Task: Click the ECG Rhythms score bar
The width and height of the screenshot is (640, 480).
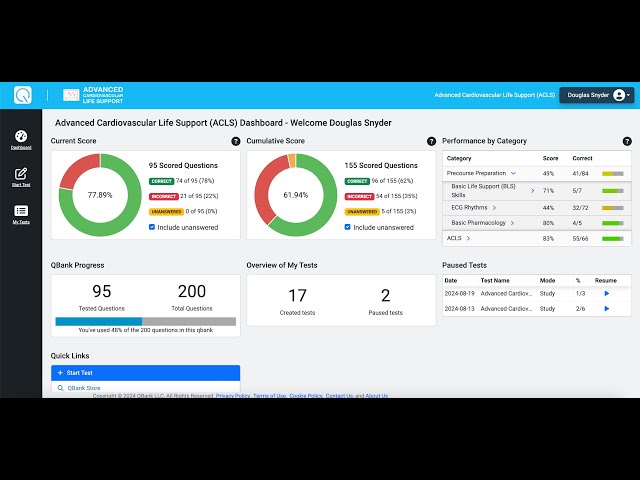Action: tap(612, 208)
